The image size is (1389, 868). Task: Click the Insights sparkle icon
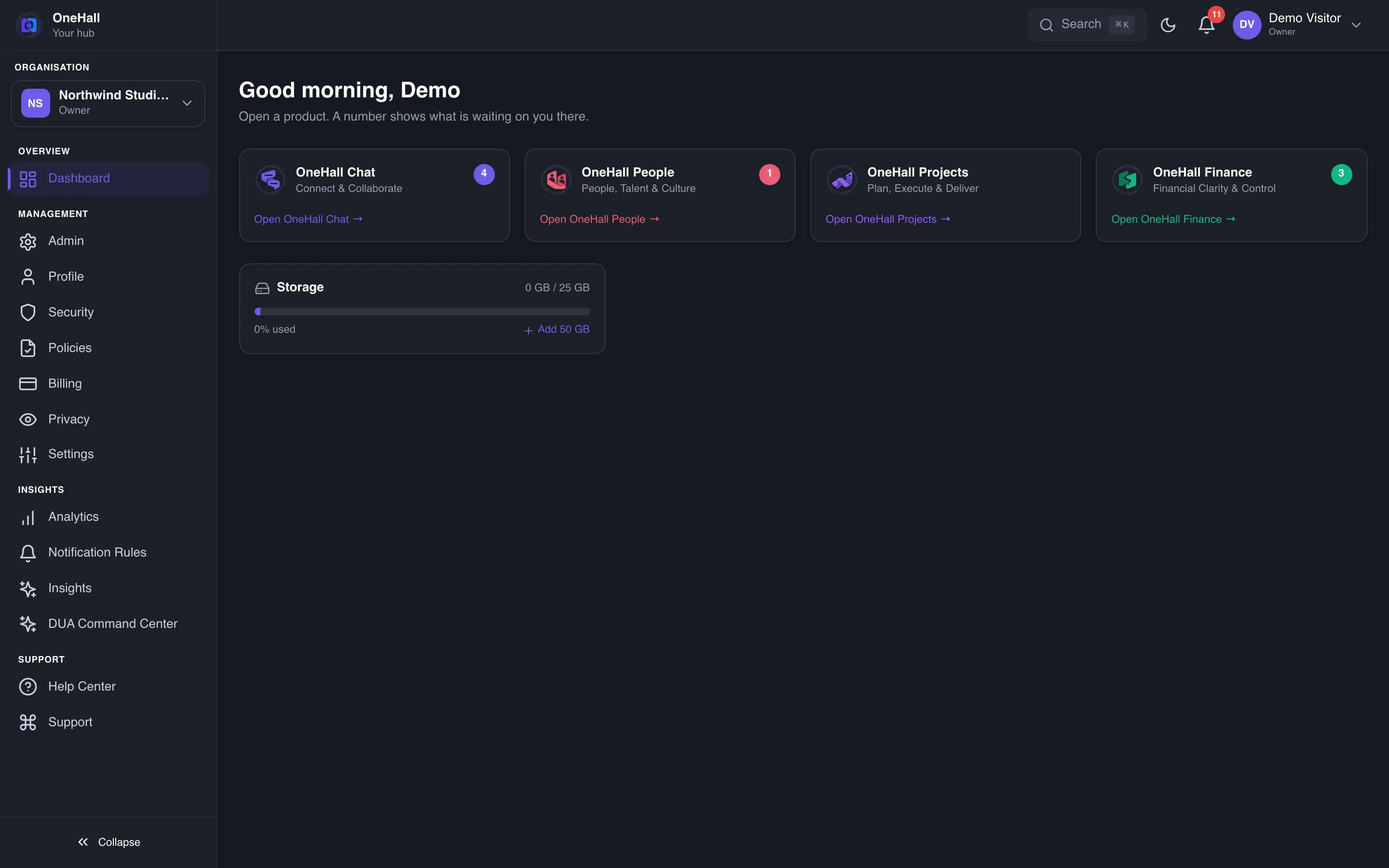(28, 589)
